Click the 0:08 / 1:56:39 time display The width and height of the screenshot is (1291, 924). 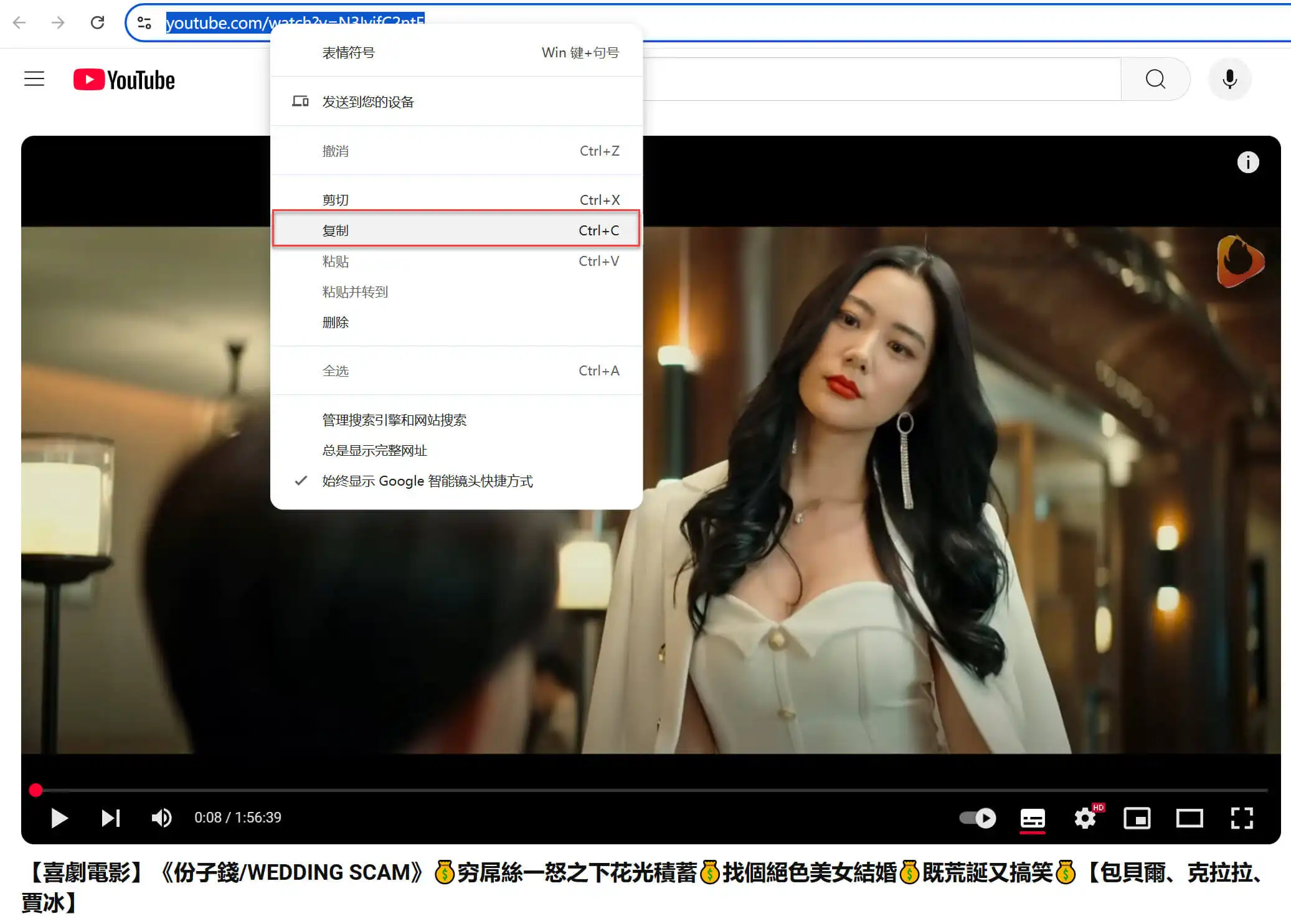tap(237, 818)
